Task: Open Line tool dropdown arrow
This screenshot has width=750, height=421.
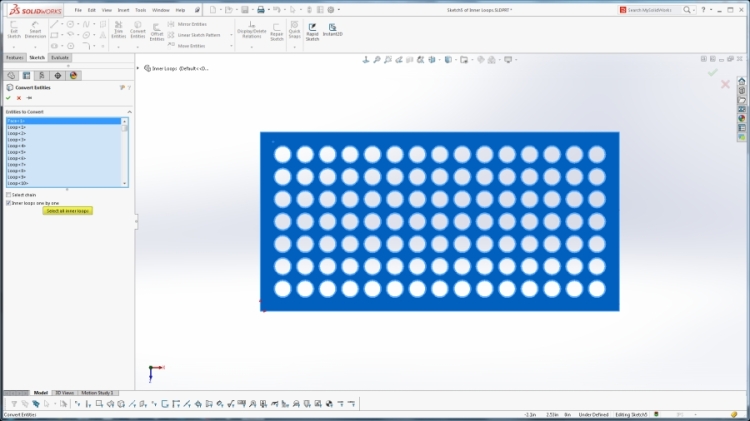Action: click(62, 24)
